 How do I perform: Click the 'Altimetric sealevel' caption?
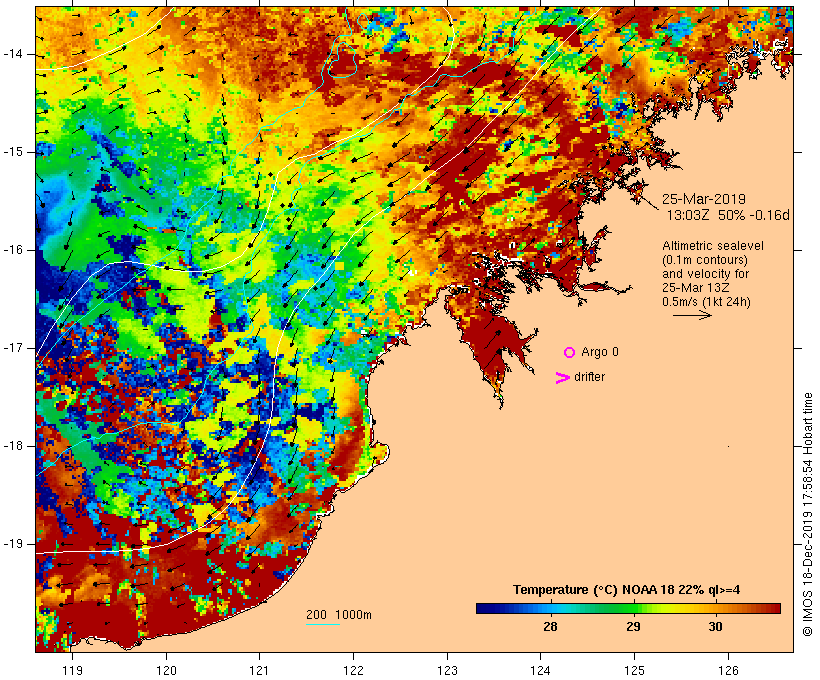713,246
